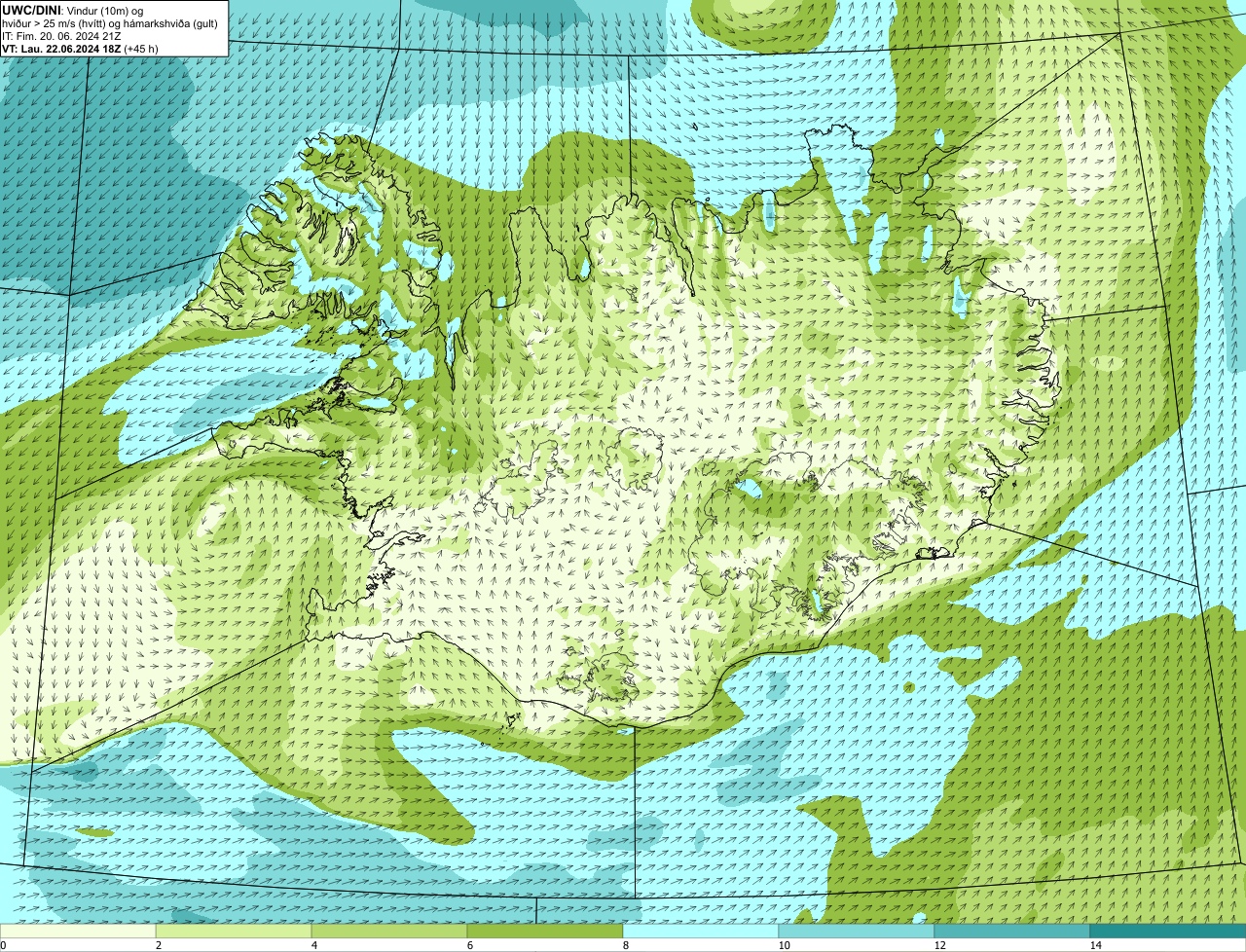Click the legend scale label '10'

784,945
